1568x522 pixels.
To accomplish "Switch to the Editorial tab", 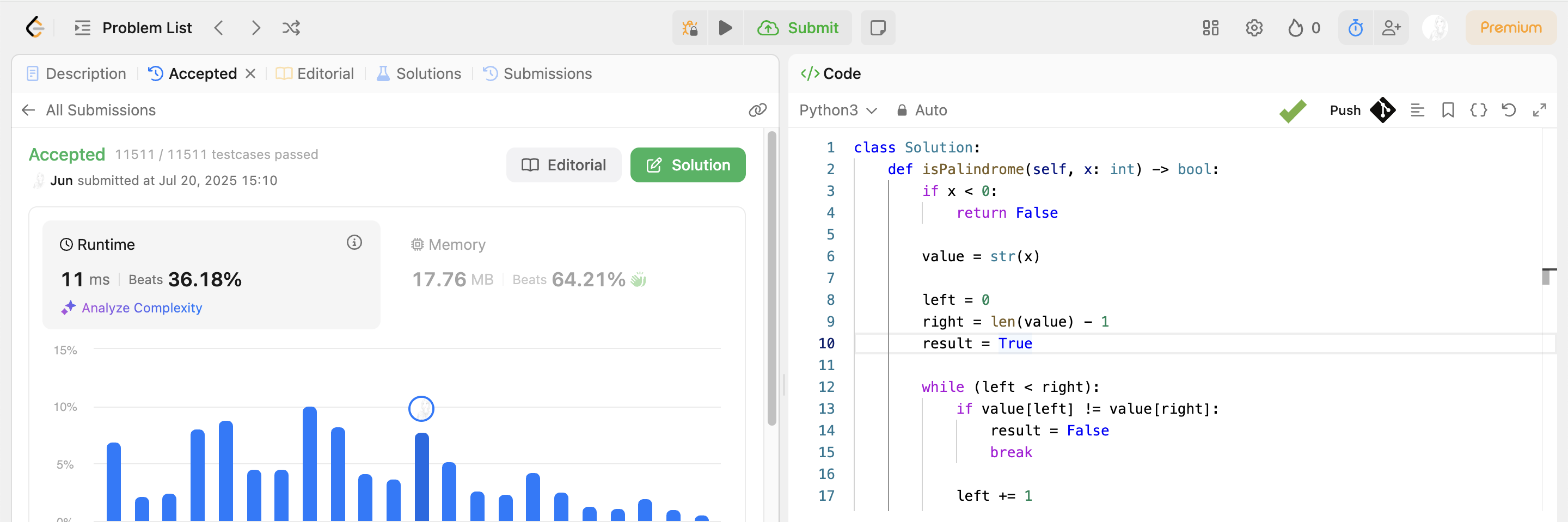I will point(315,73).
